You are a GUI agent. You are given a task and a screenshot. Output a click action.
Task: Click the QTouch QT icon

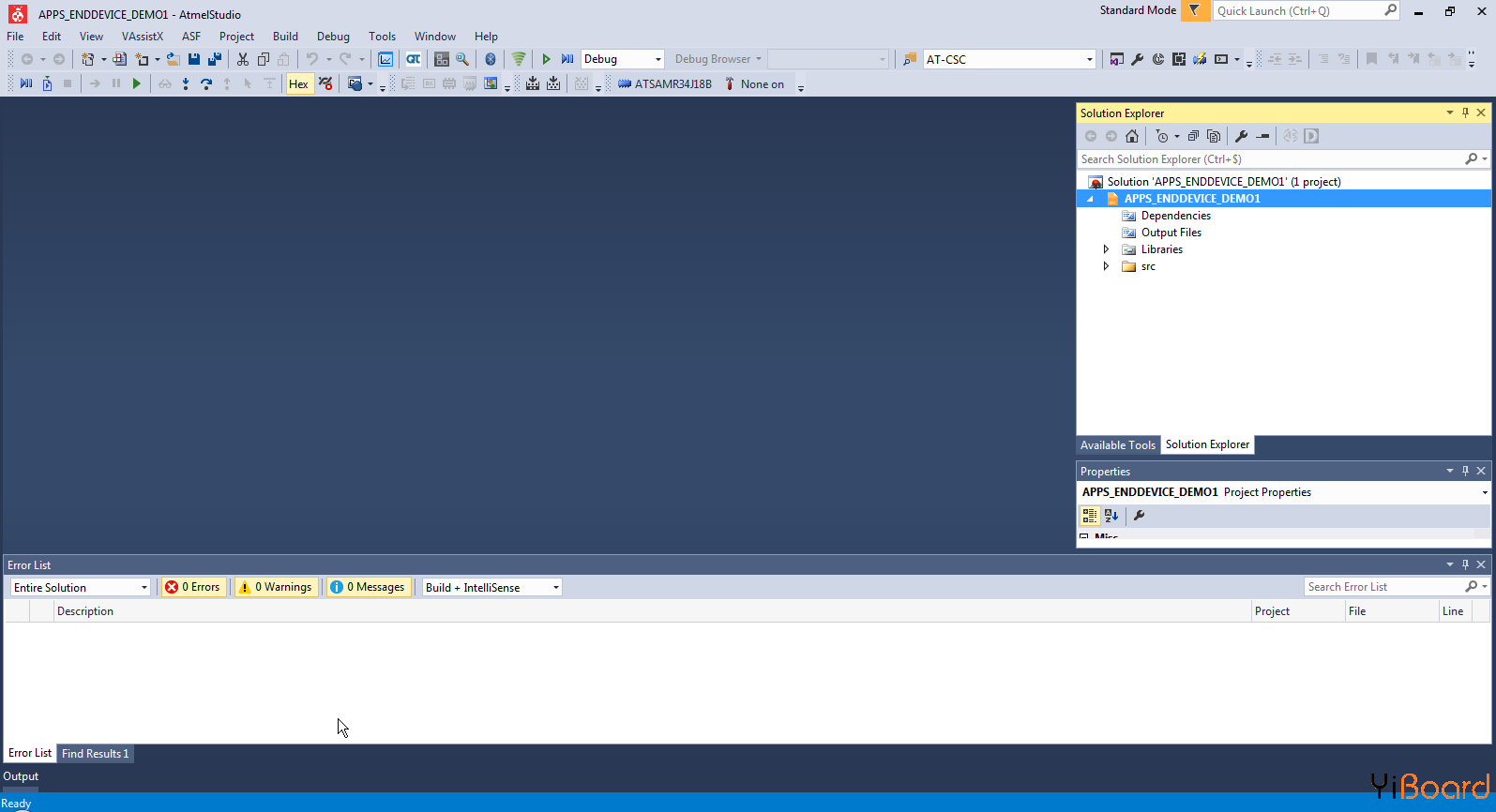(x=413, y=59)
